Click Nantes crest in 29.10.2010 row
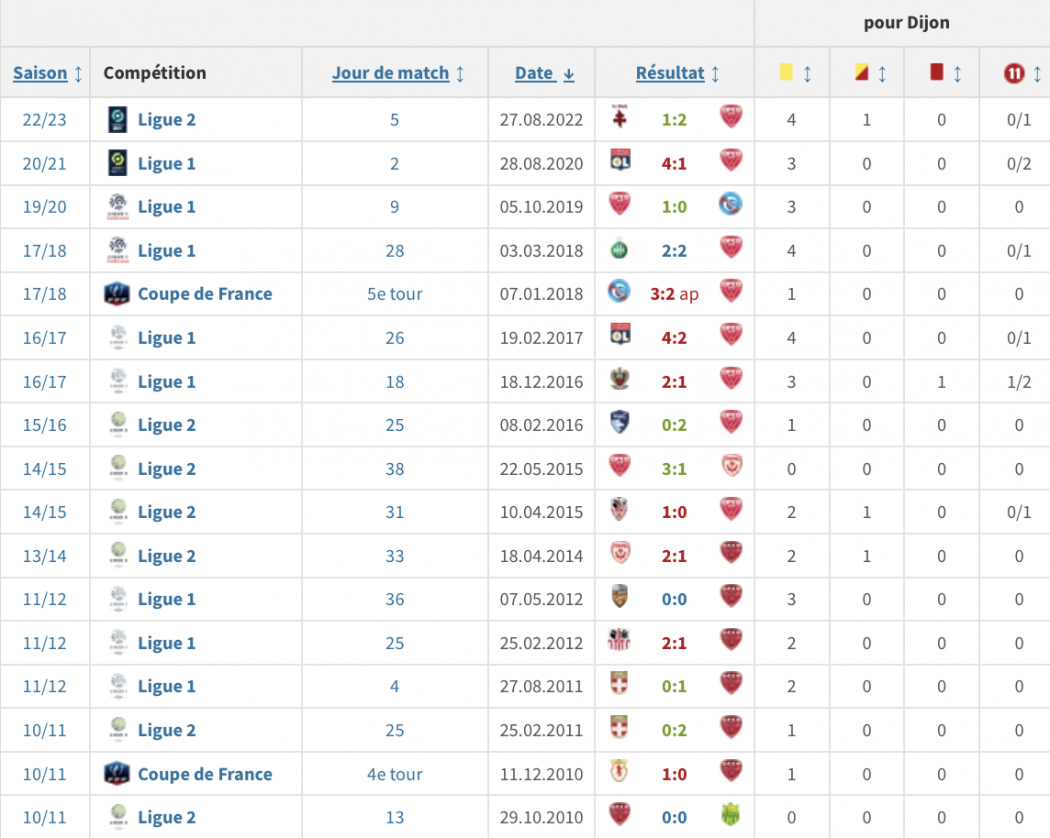This screenshot has height=838, width=1050. click(x=731, y=814)
